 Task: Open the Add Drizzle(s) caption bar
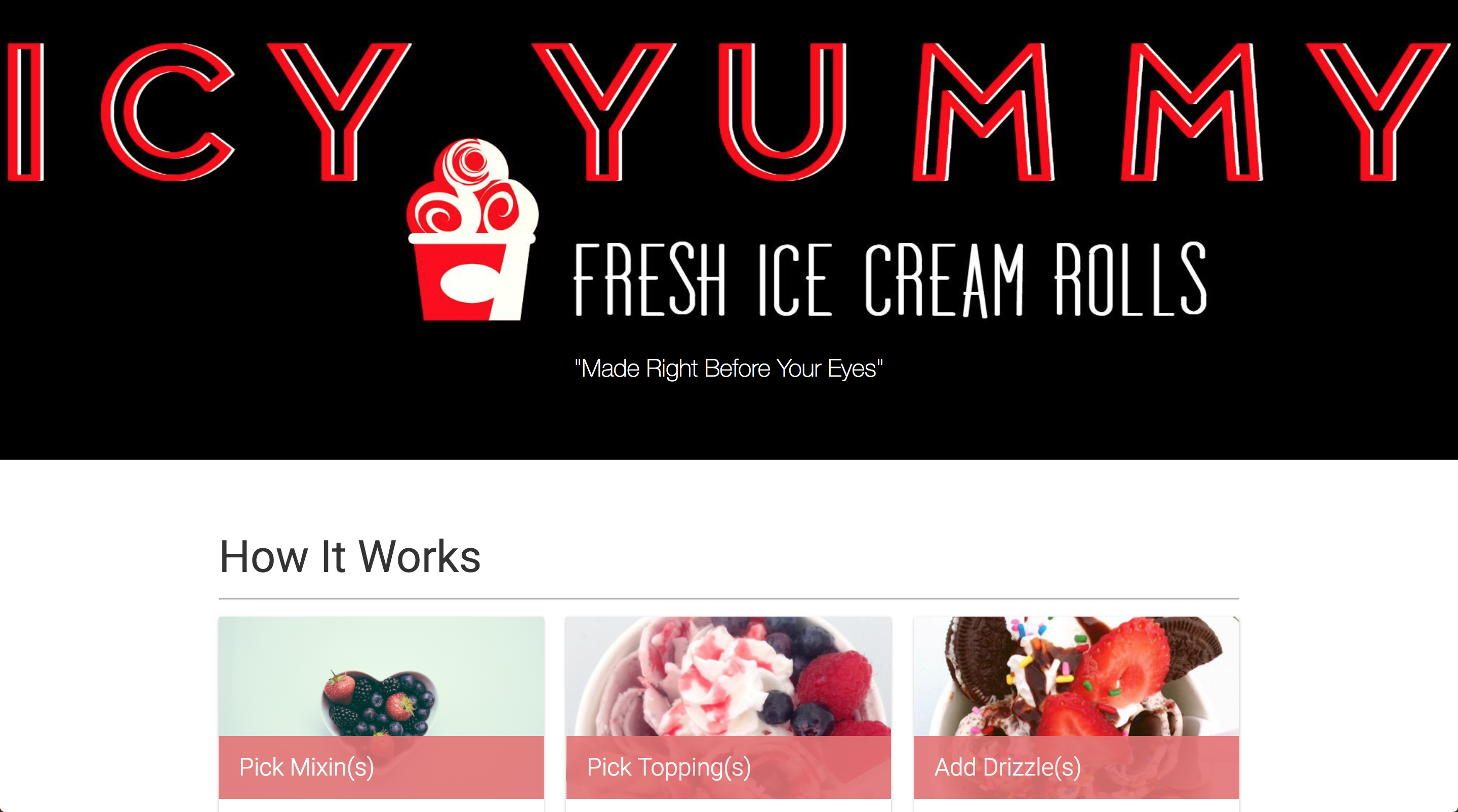[1076, 767]
